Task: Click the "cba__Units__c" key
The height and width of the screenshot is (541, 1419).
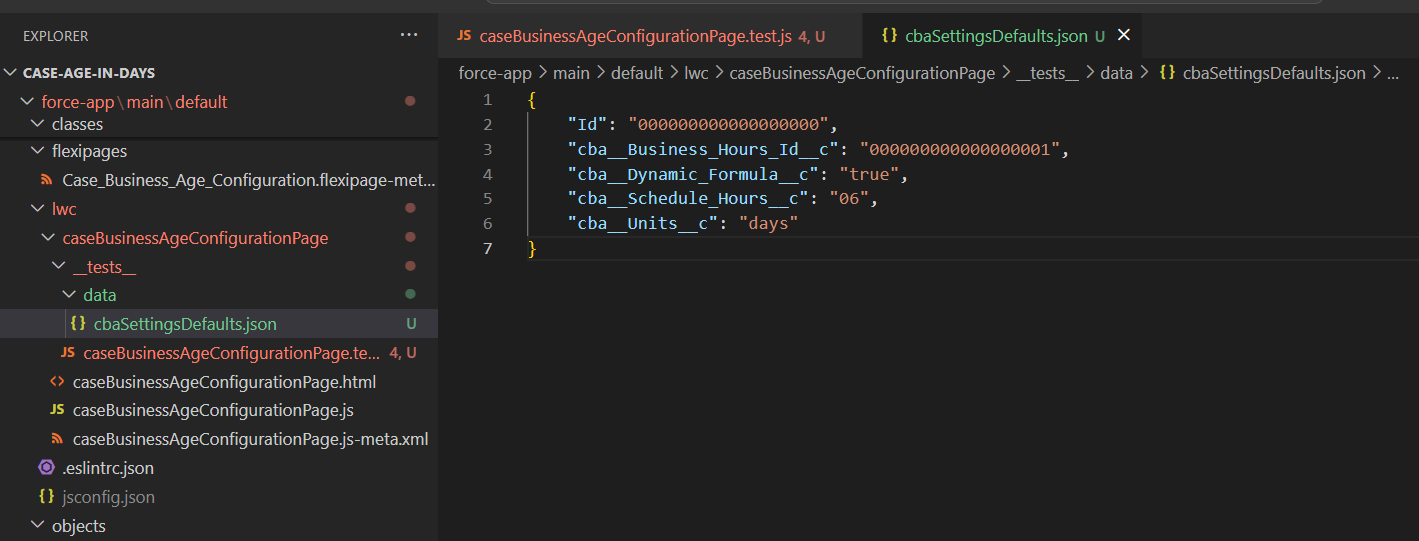Action: click(642, 224)
